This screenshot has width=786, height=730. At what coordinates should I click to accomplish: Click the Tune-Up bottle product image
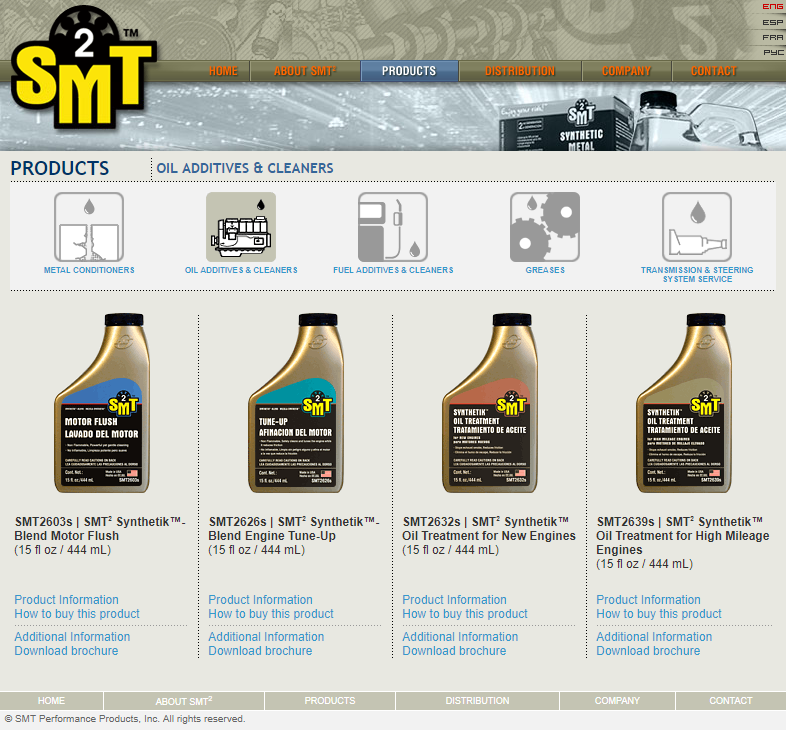[x=294, y=404]
